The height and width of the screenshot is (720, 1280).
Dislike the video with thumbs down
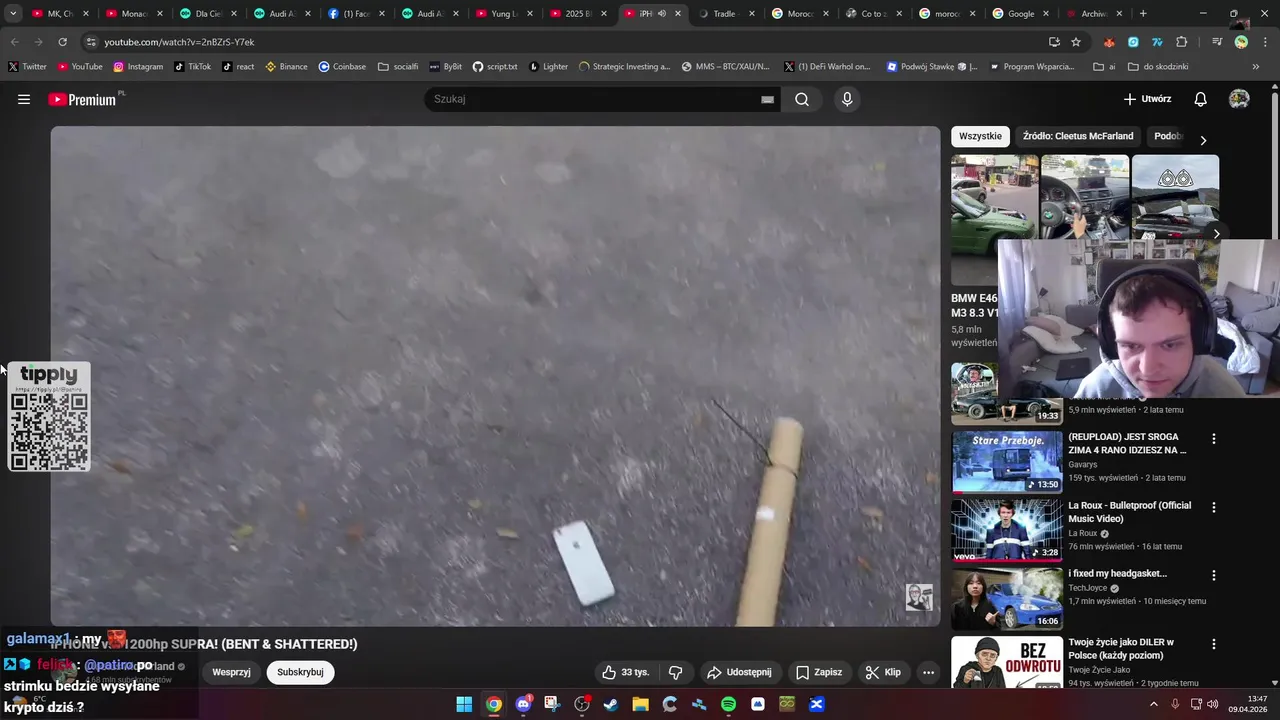pyautogui.click(x=675, y=672)
